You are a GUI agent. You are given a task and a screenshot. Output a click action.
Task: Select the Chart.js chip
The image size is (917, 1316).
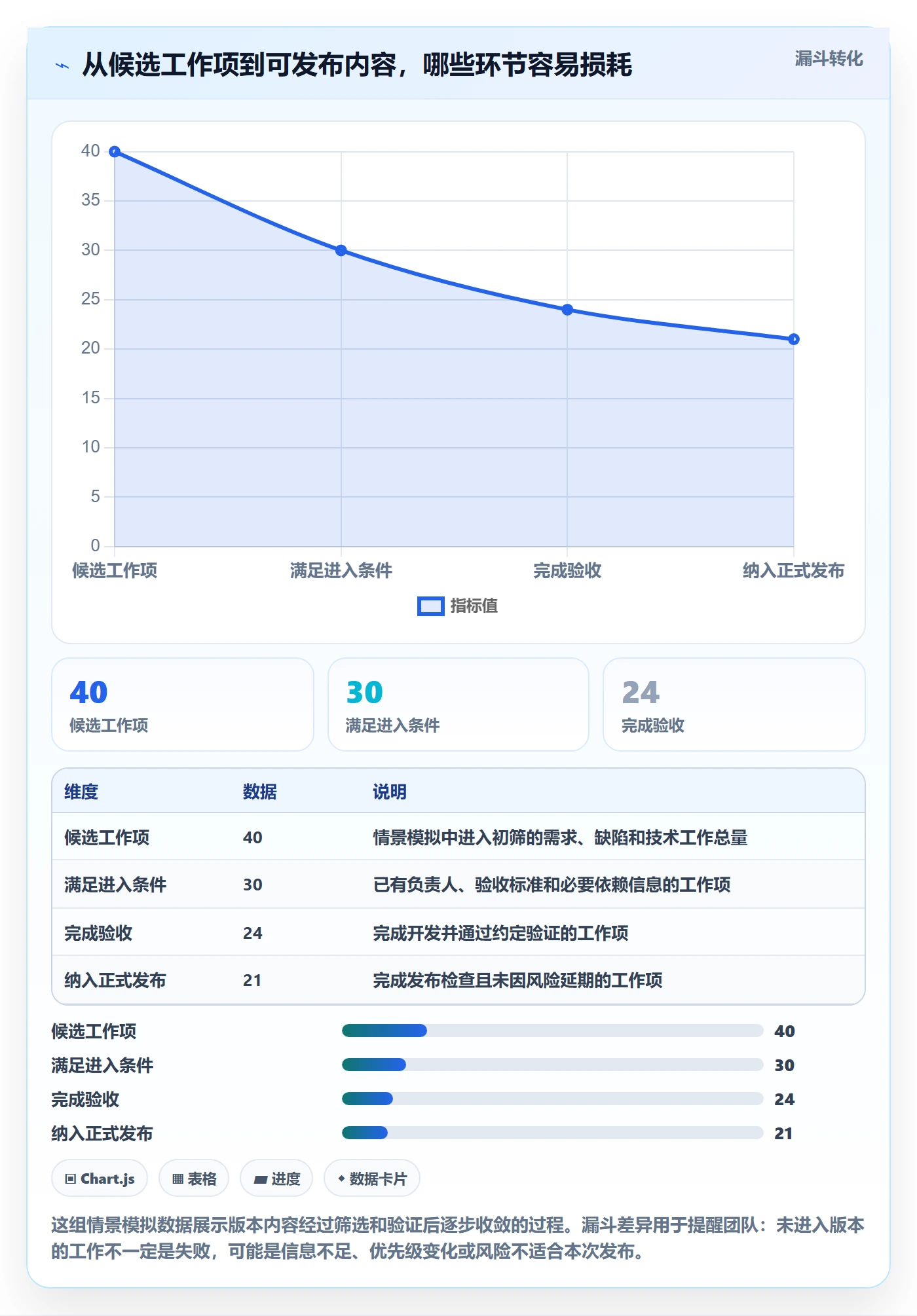[100, 1179]
